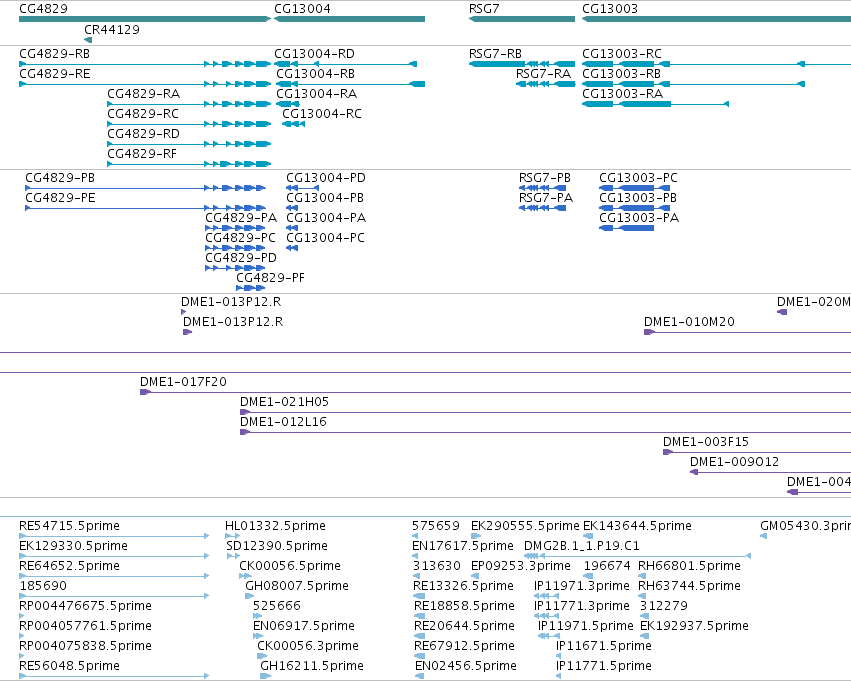Click the RE64652.5prime EST label
Screen dimensions: 851x681
click(69, 567)
